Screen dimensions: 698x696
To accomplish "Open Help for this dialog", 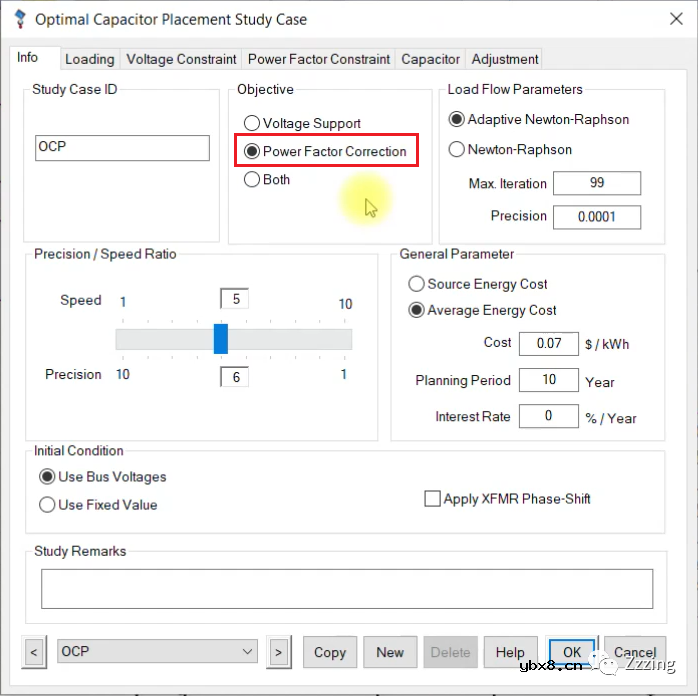I will [510, 652].
